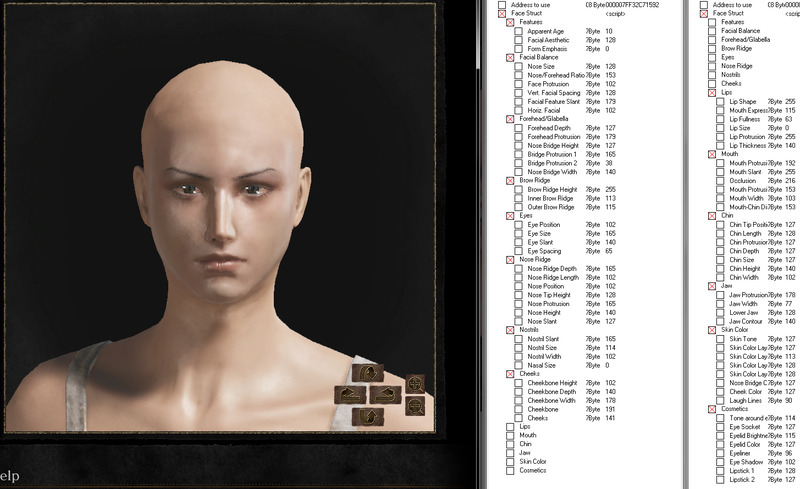Image resolution: width=800 pixels, height=489 pixels.
Task: Select the Skin Tone row label
Action: [x=743, y=339]
